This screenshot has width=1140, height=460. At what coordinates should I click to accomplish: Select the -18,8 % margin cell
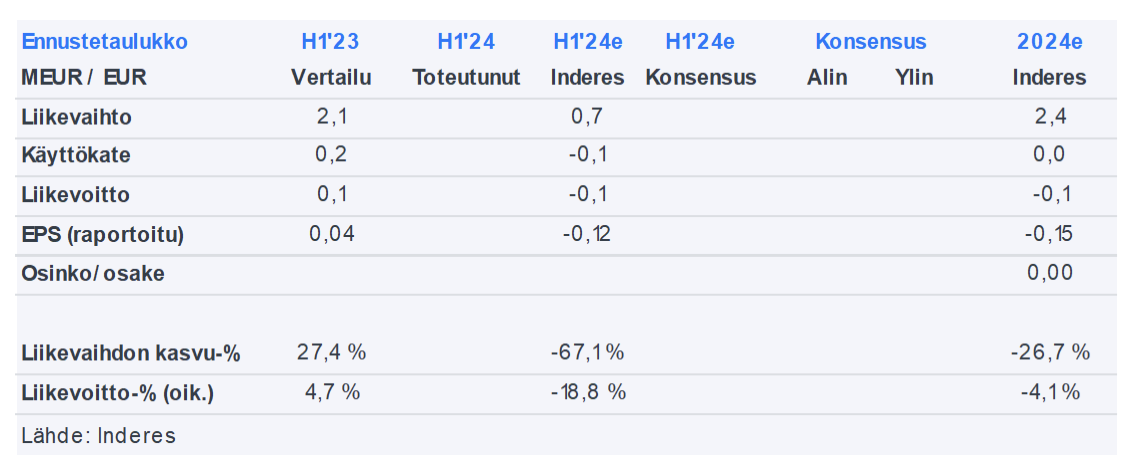click(588, 393)
